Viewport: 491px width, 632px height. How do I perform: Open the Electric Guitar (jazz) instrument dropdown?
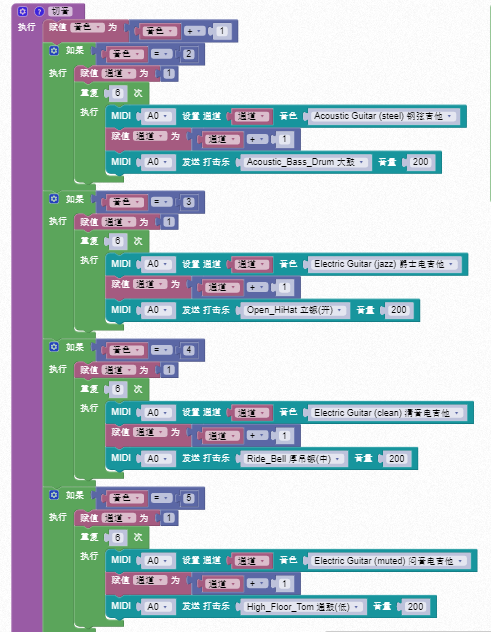coord(383,264)
